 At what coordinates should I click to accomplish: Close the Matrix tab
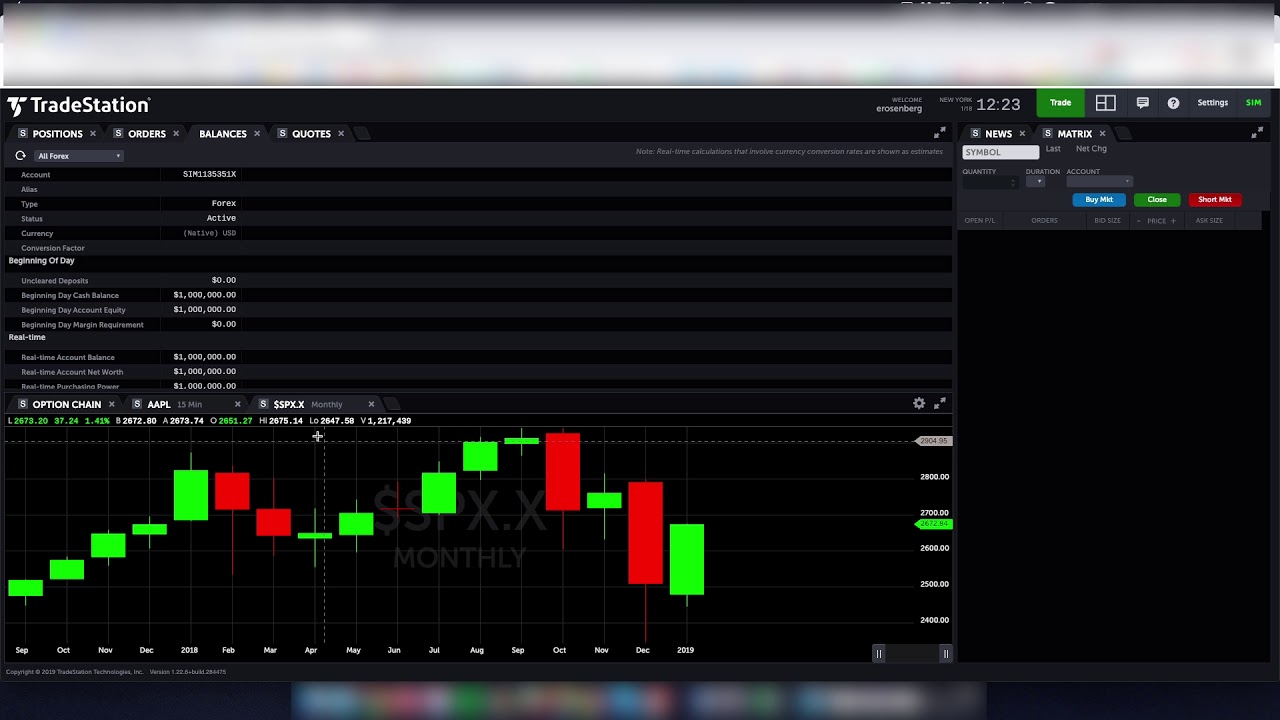coord(1103,133)
